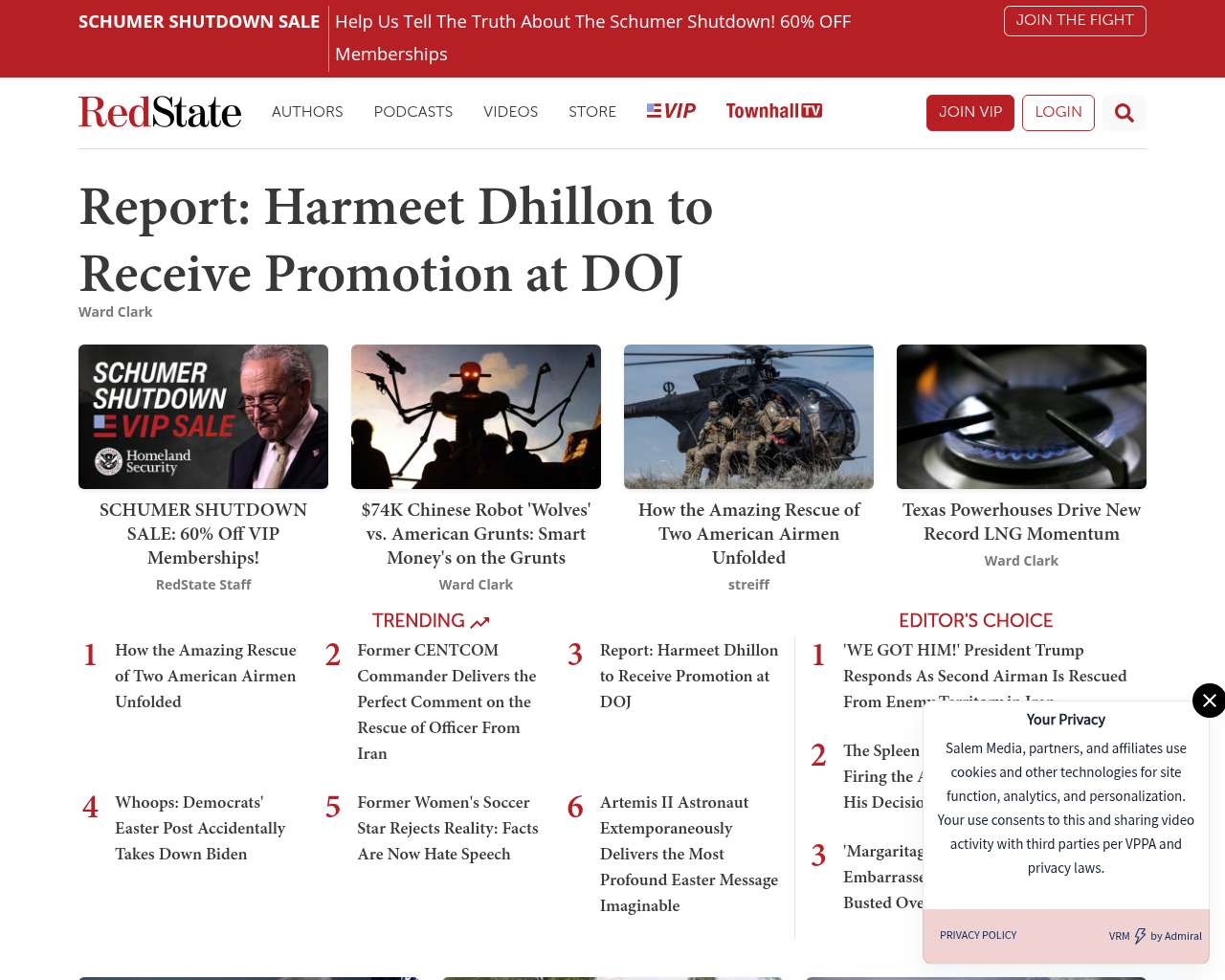View Ward Clark under Texas LNG story

(1021, 561)
